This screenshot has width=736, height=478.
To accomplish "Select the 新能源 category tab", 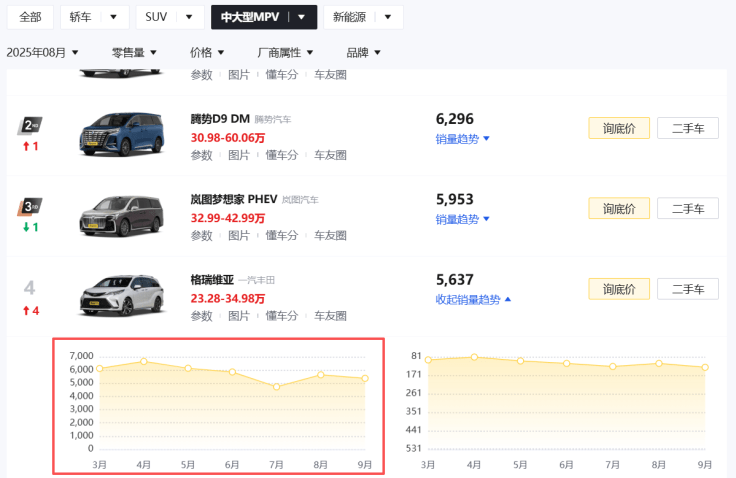I will pyautogui.click(x=349, y=17).
